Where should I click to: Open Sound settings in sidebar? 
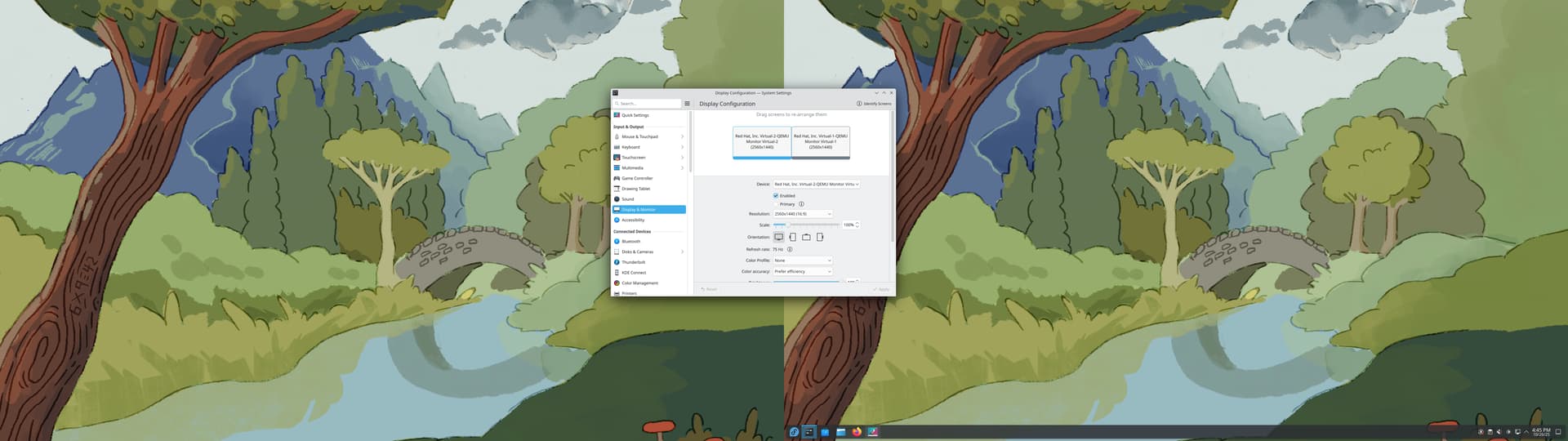point(627,199)
